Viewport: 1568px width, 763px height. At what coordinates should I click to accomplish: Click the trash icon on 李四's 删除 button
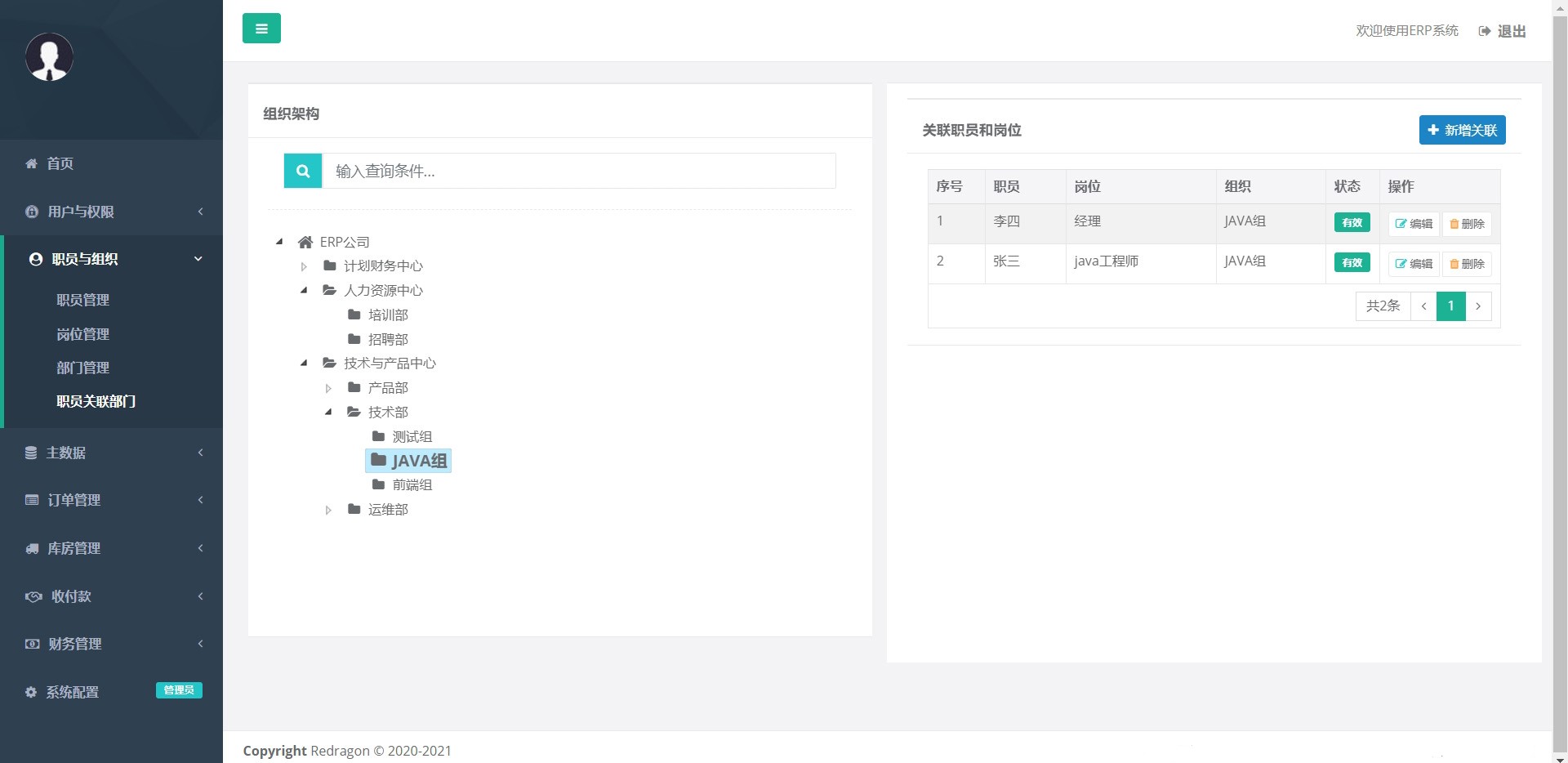pos(1454,223)
